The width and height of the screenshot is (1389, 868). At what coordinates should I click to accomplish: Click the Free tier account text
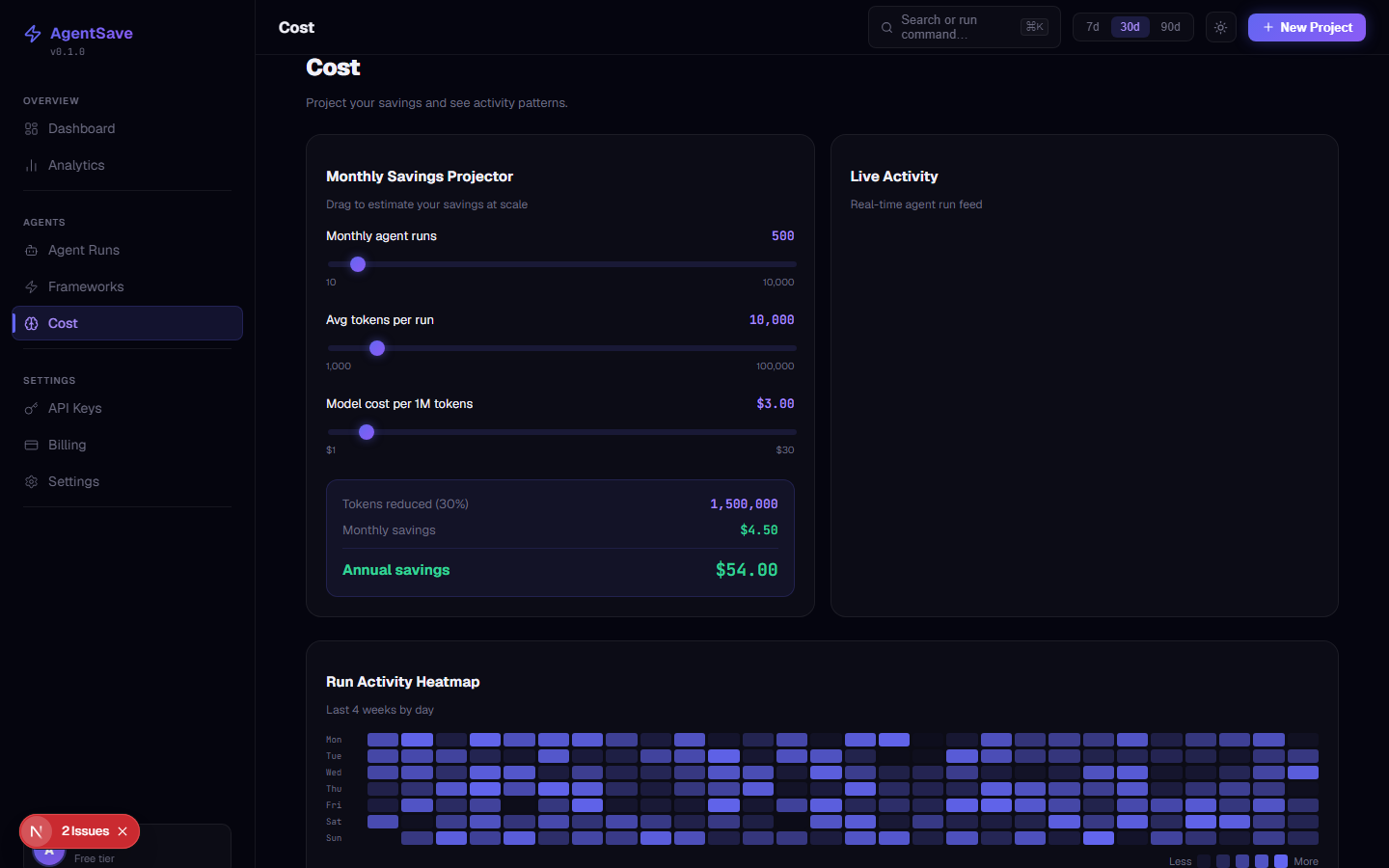[95, 858]
